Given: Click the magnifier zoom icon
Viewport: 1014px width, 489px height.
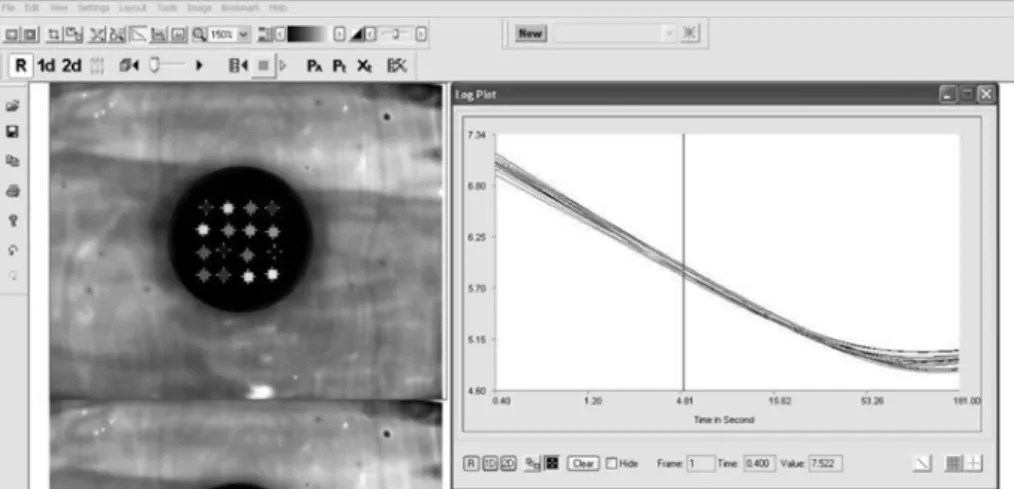Looking at the screenshot, I should (199, 34).
